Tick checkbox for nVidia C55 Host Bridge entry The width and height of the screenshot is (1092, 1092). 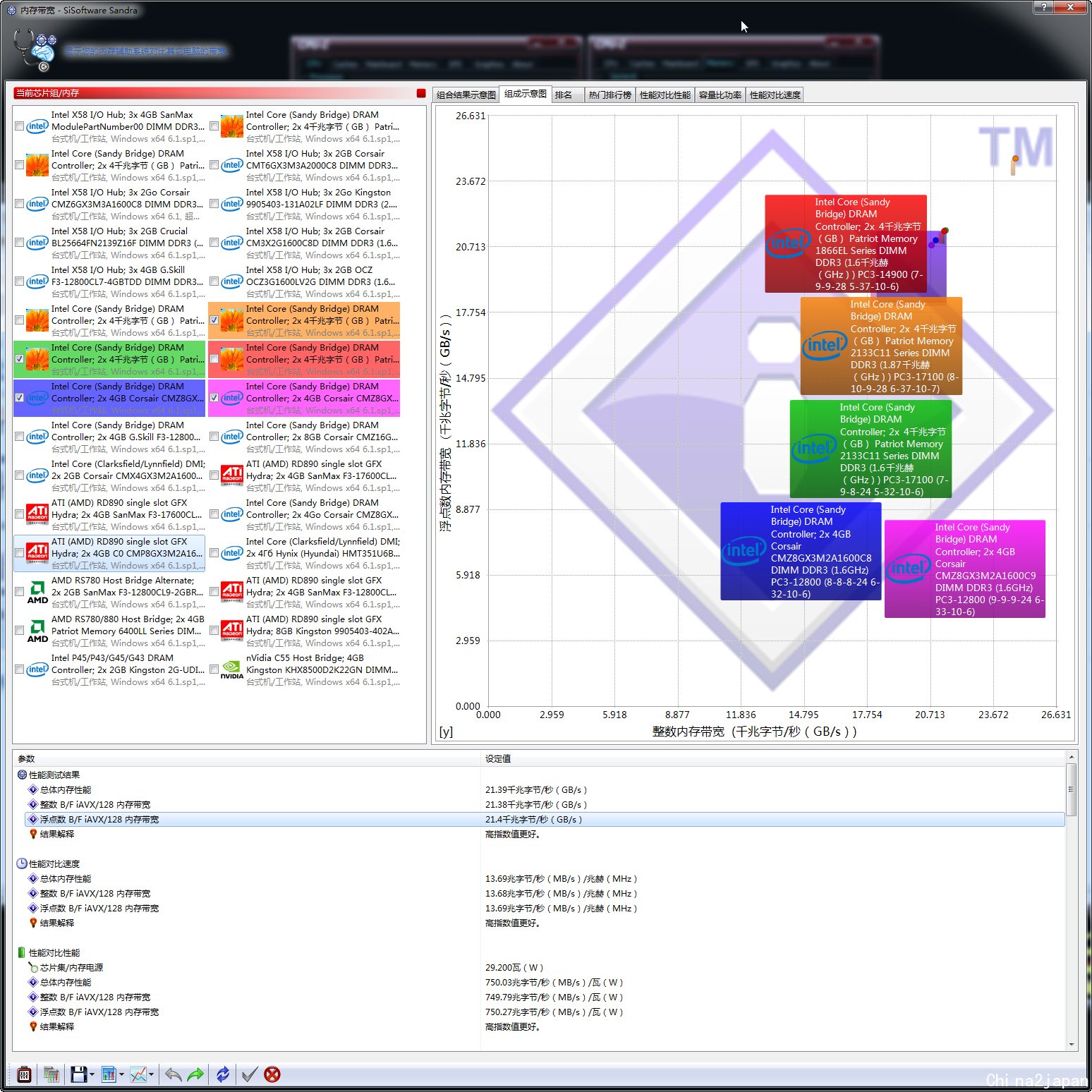(x=214, y=669)
